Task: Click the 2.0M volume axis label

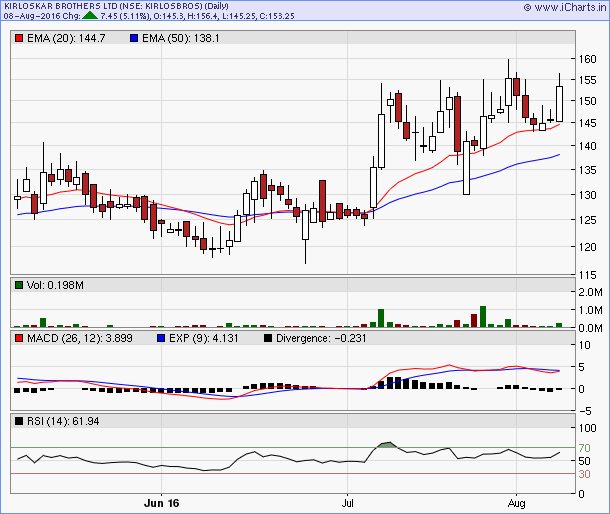Action: coord(590,292)
